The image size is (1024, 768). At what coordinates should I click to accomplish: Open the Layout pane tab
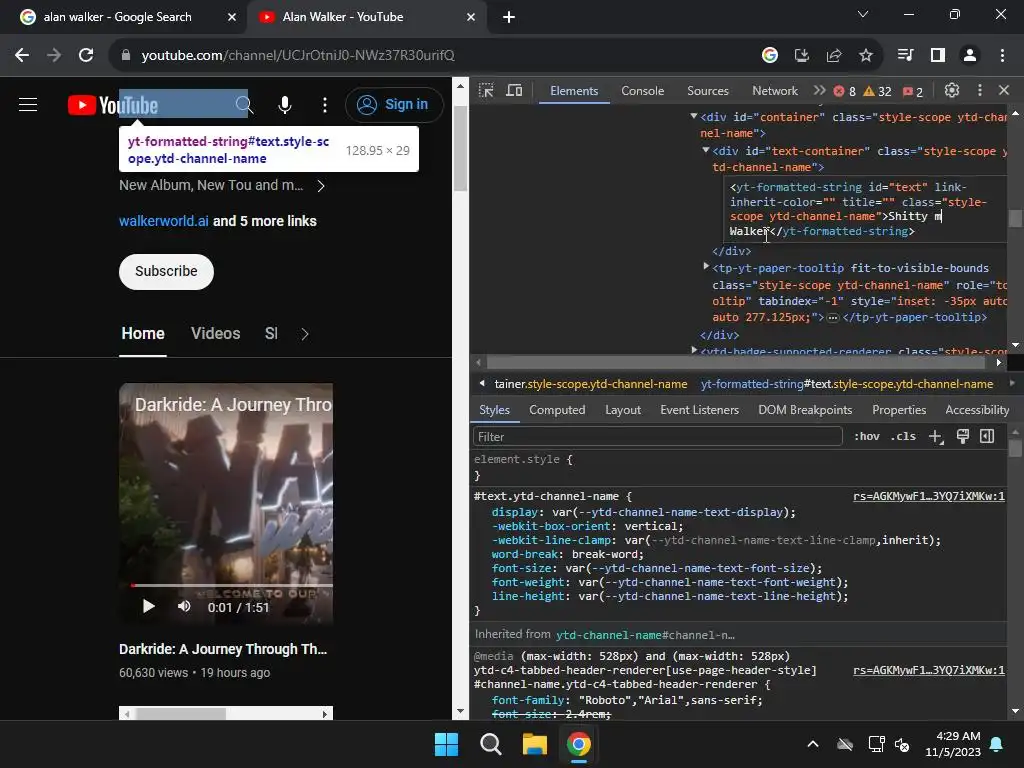click(x=622, y=409)
